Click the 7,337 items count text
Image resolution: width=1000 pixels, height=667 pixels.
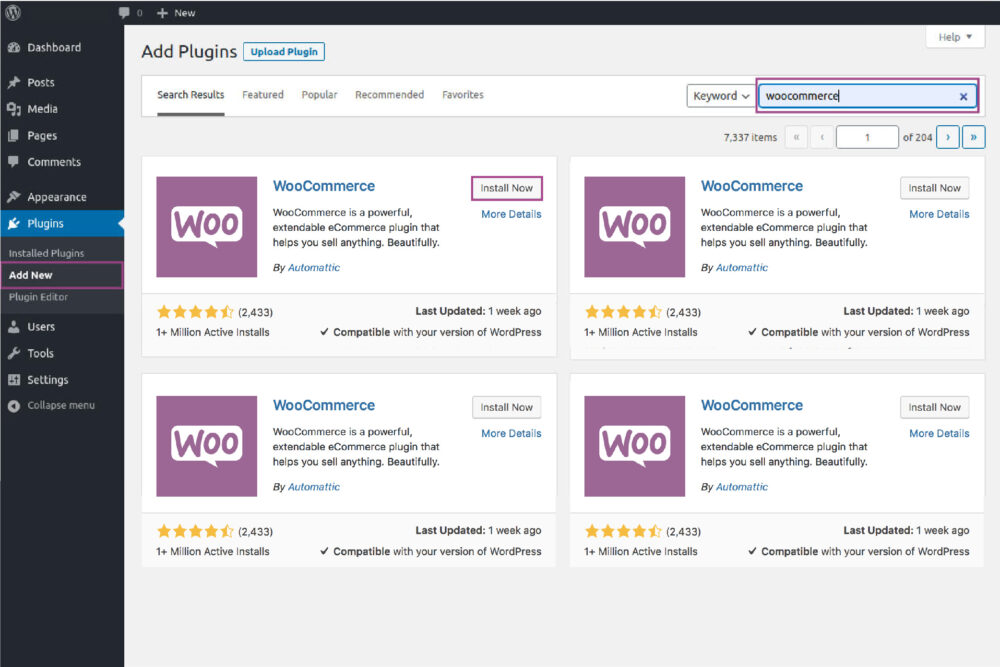750,138
